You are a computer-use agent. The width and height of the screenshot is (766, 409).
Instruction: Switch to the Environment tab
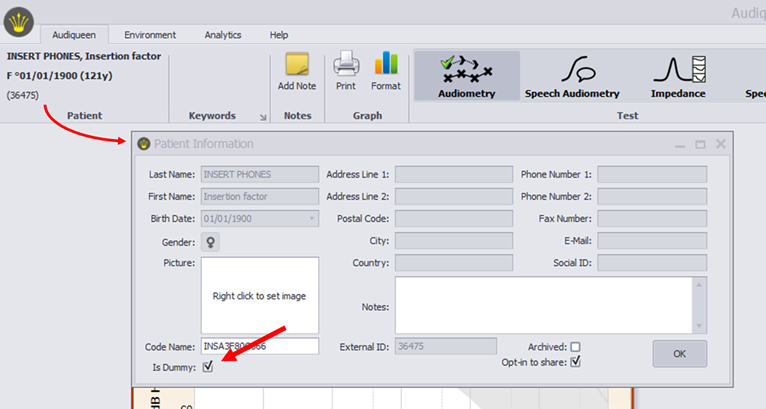click(x=150, y=35)
